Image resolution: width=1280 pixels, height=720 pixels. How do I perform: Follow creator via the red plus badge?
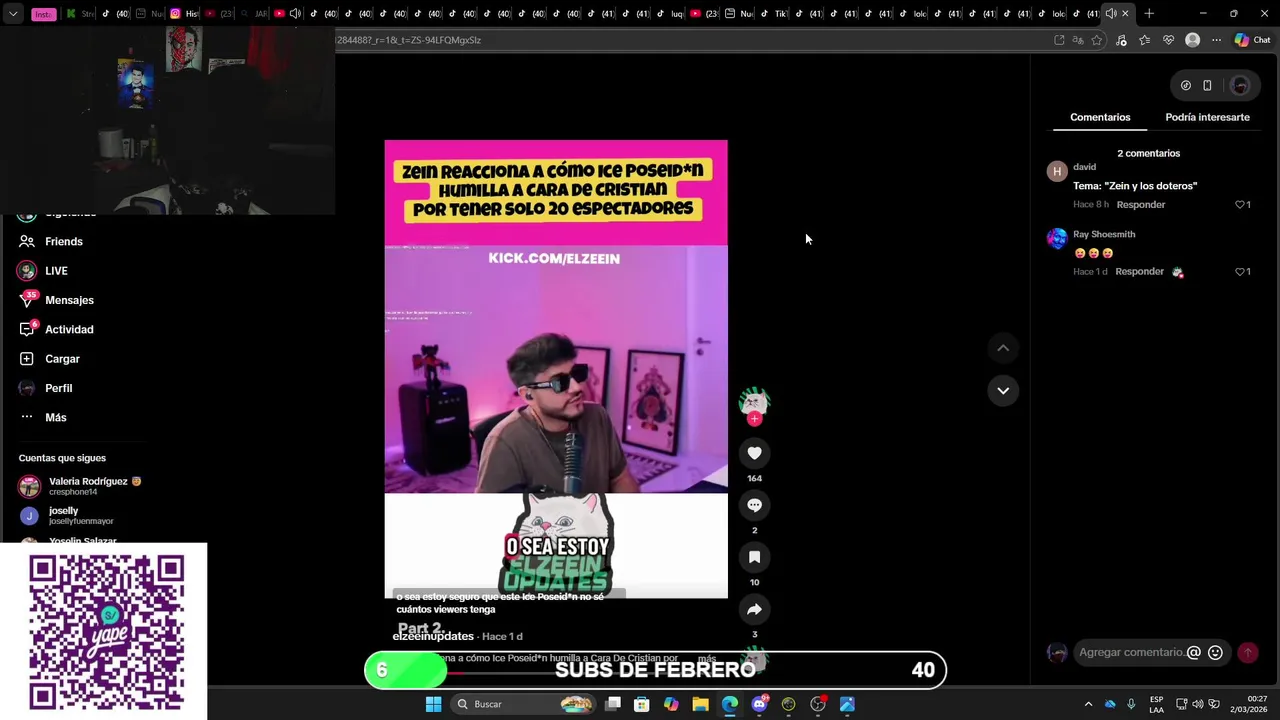click(x=754, y=419)
